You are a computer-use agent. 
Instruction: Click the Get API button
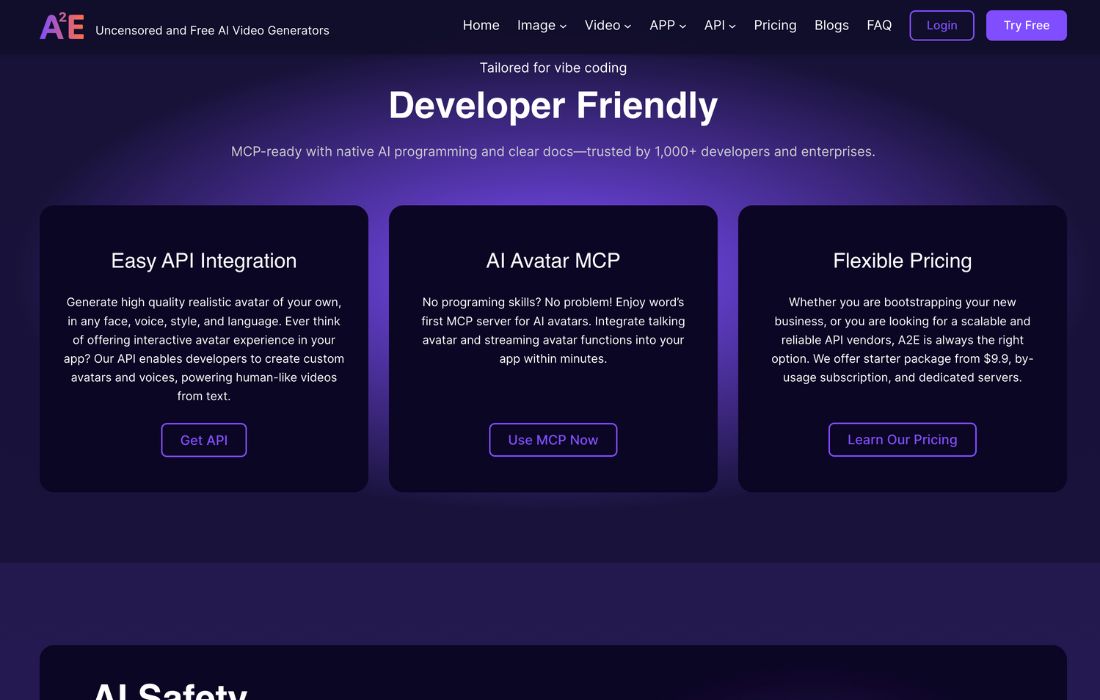click(204, 440)
